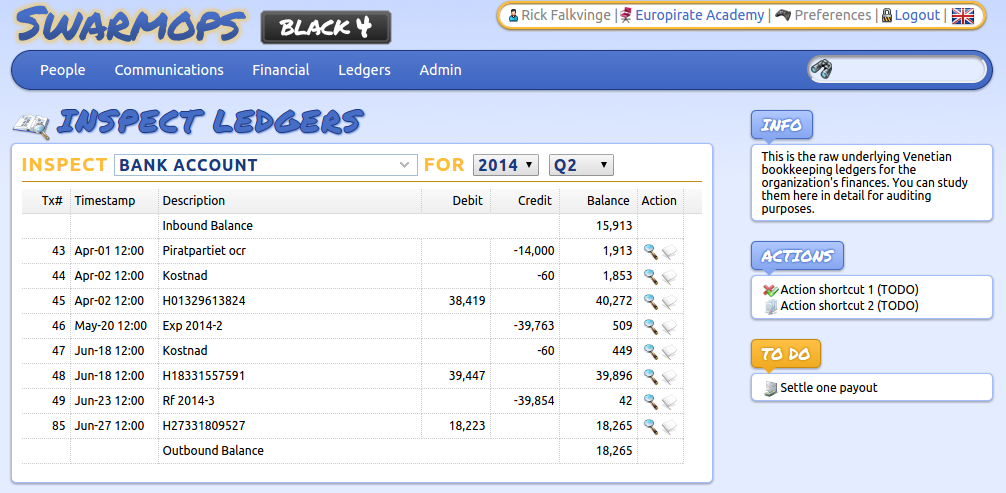Open the People menu
Viewport: 1006px width, 493px height.
63,70
